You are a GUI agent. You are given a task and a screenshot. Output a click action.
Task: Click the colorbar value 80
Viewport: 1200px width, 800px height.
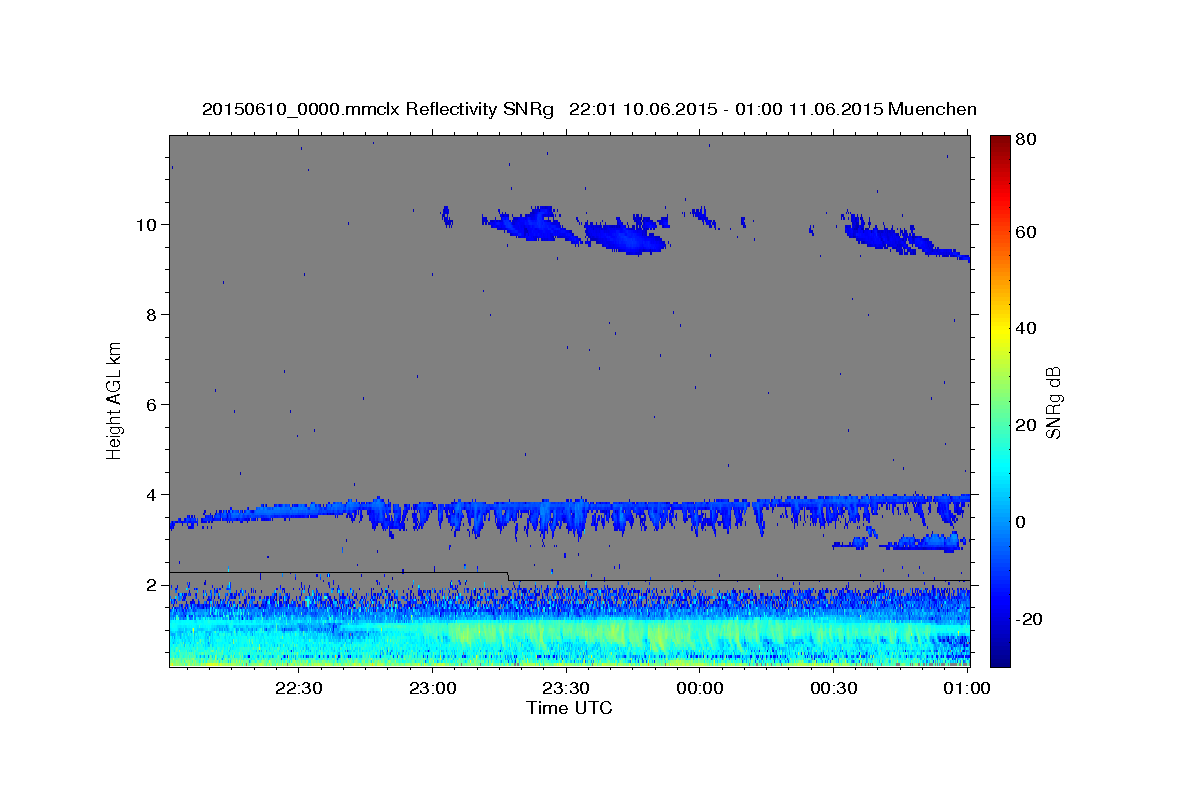[x=1025, y=141]
